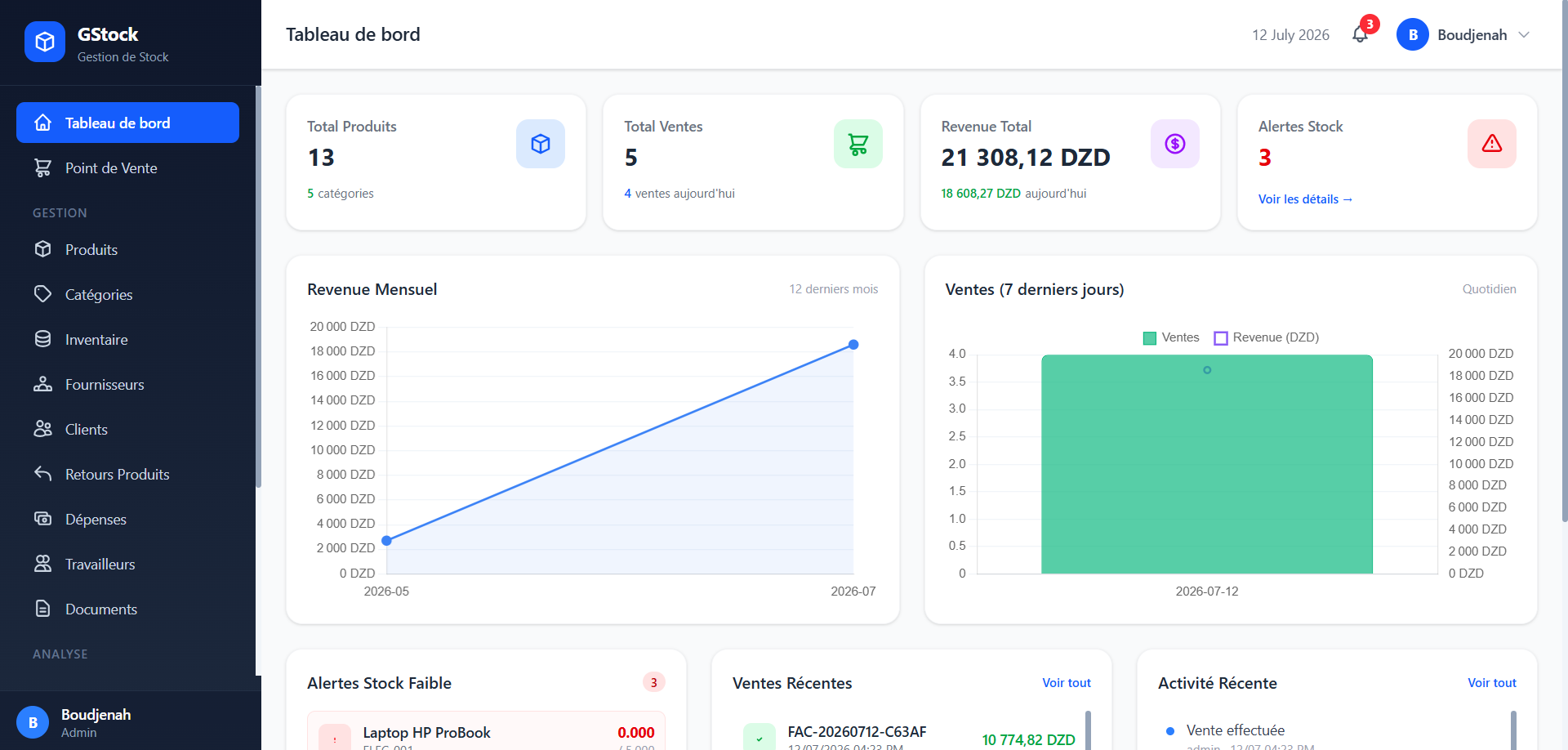This screenshot has height=750, width=1568.
Task: Click the Inventaire database icon in sidebar
Action: click(43, 339)
